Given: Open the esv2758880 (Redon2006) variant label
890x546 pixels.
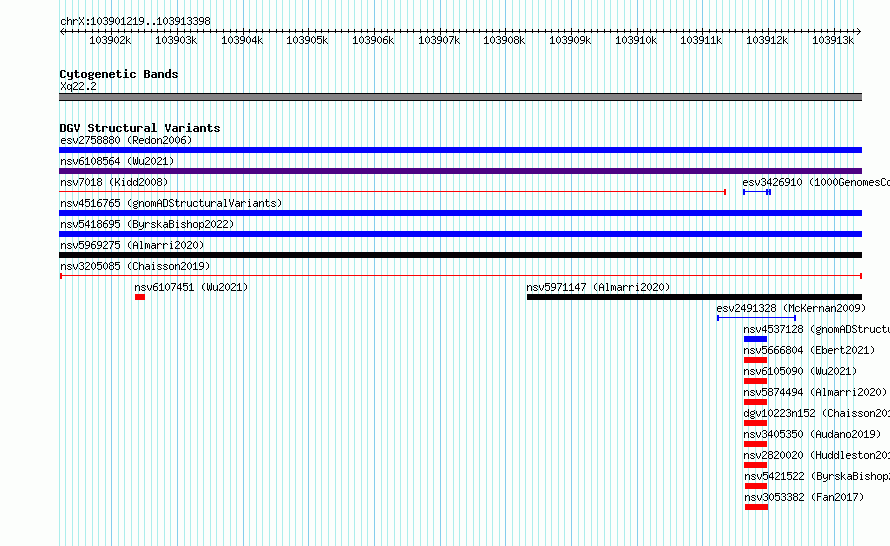Looking at the screenshot, I should coord(126,140).
